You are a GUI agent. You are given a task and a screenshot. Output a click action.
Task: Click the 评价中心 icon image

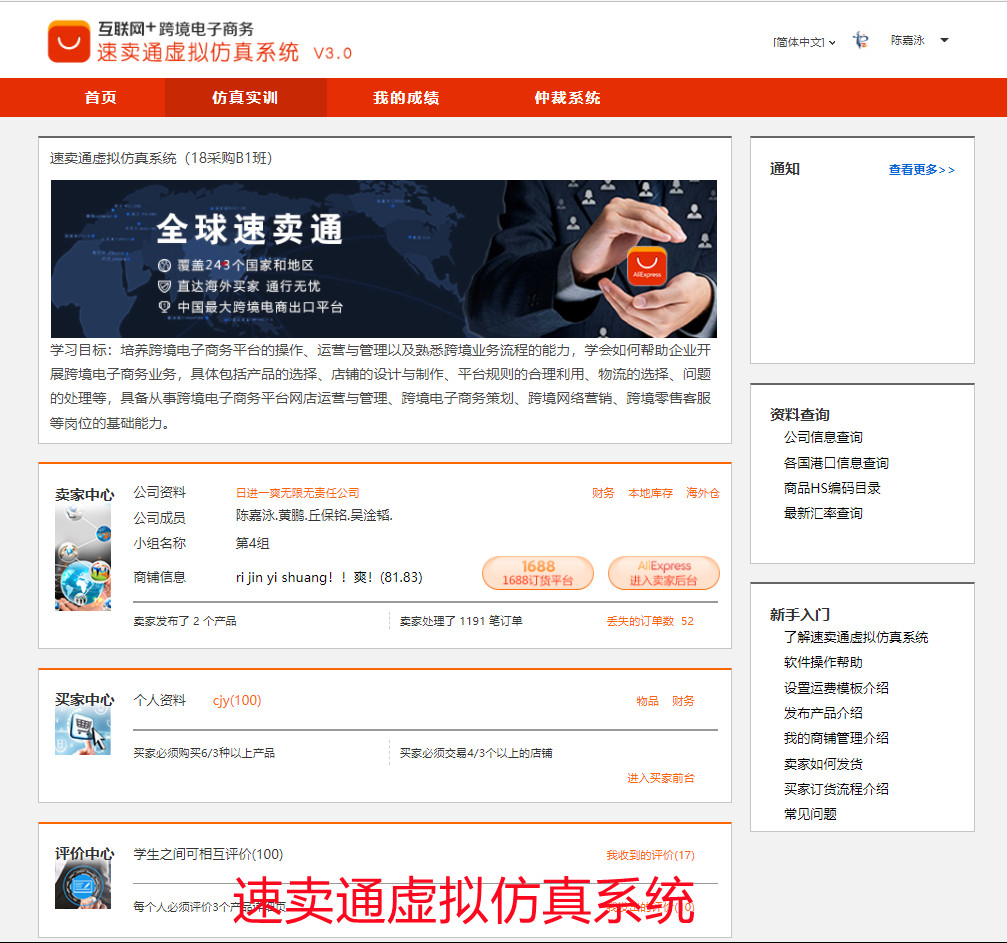[x=83, y=886]
